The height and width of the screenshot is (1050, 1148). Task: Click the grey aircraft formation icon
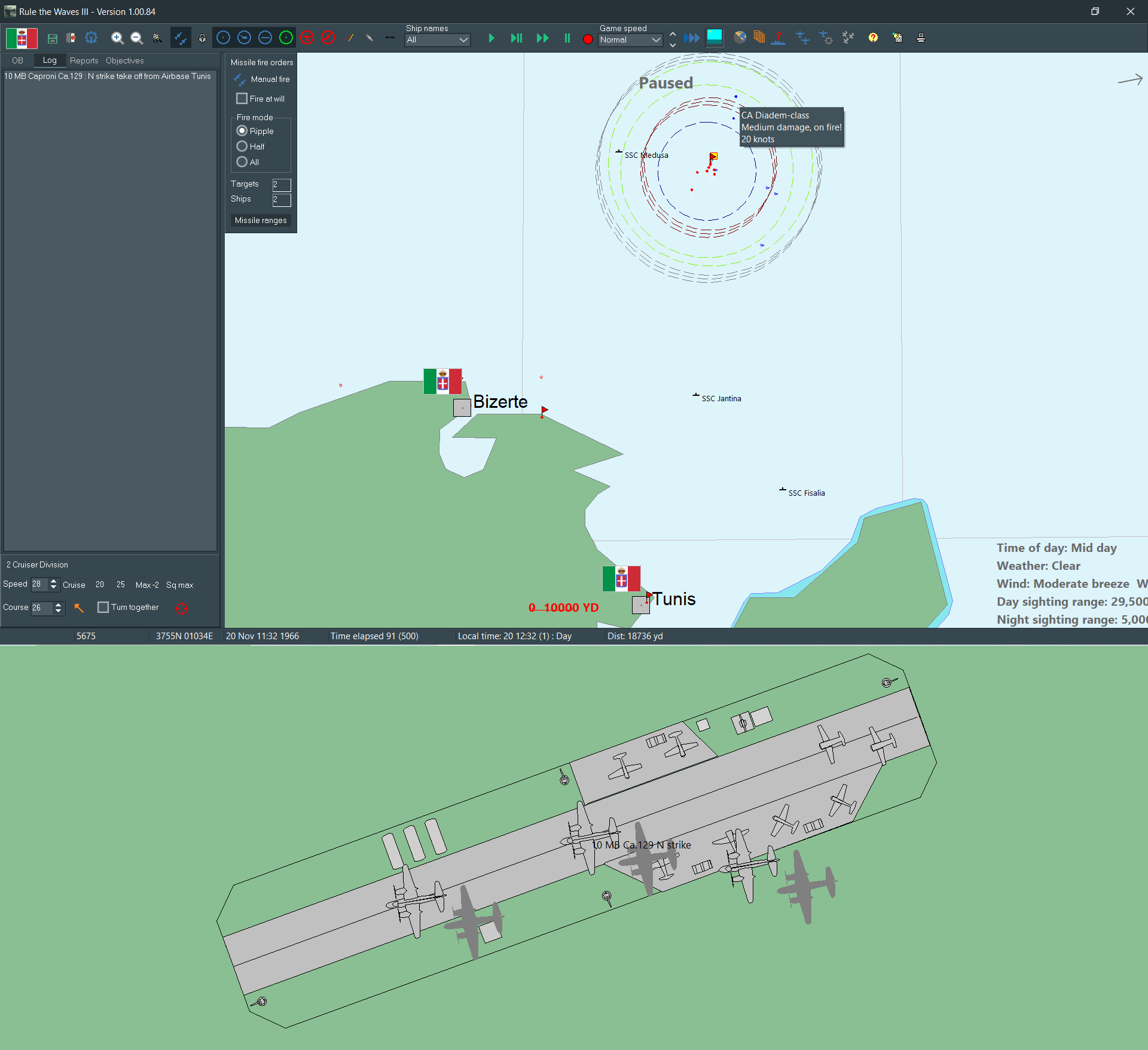pos(848,38)
